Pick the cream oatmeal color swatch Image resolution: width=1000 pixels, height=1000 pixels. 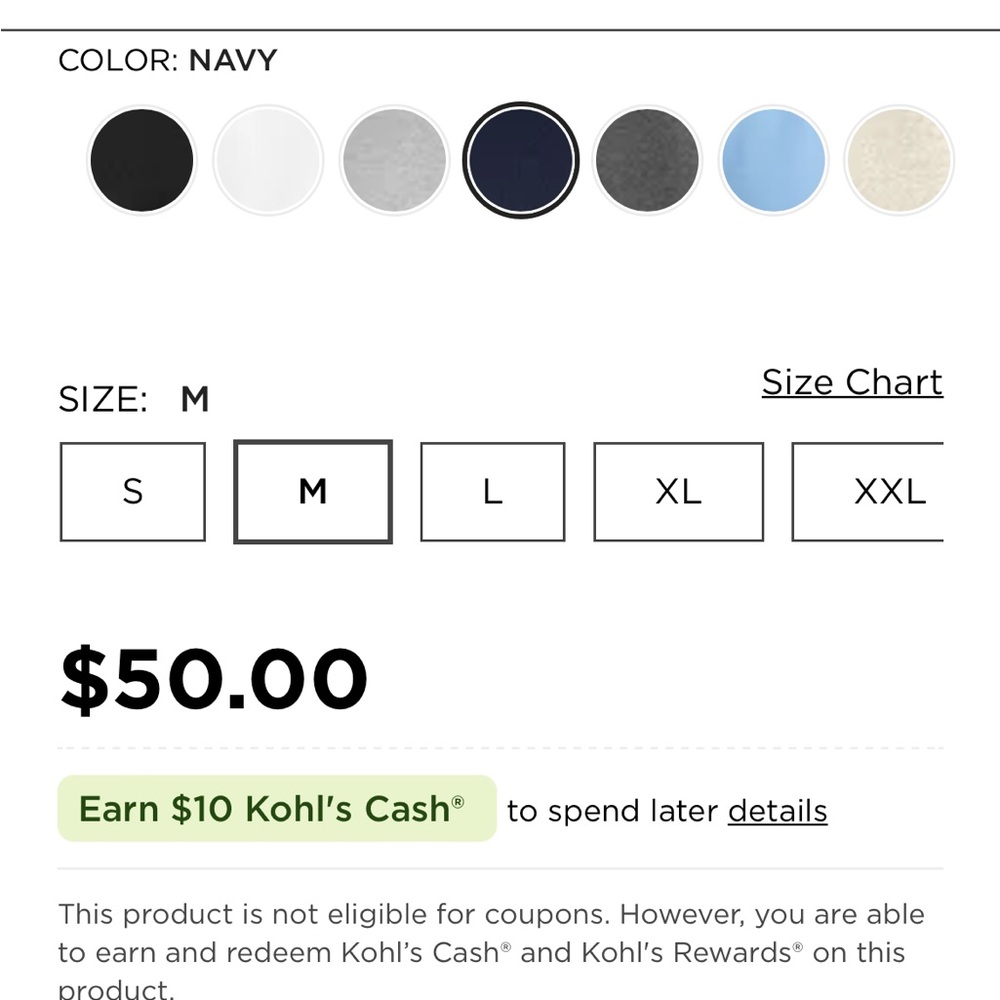click(x=899, y=160)
